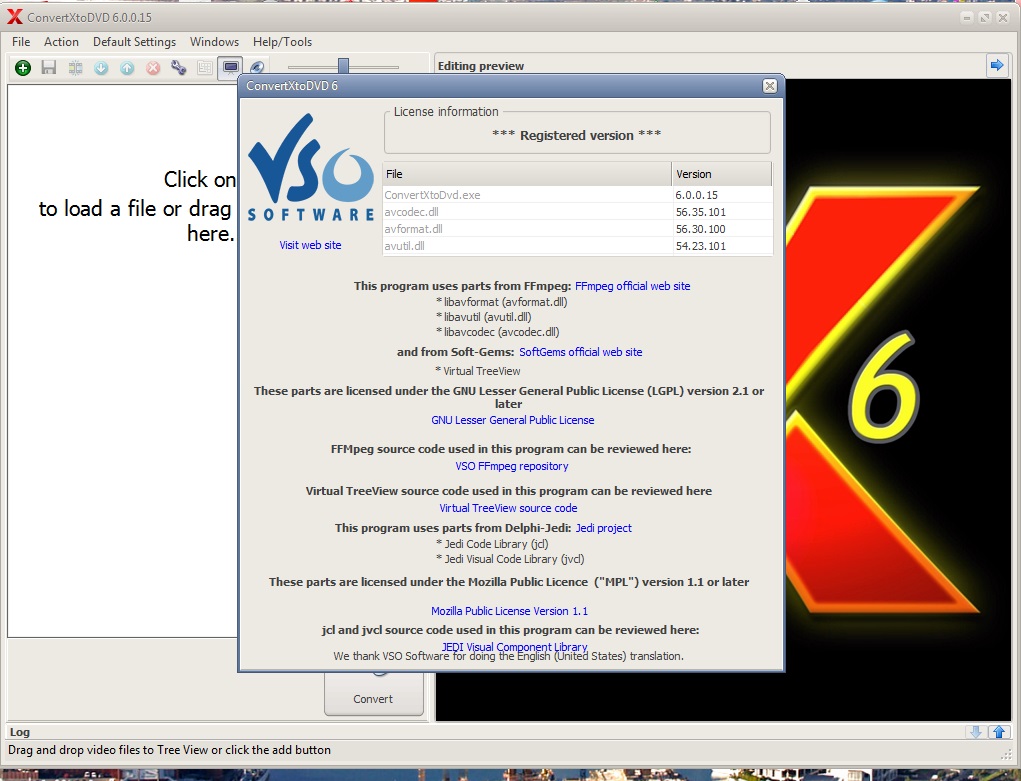
Task: Select the avformat.dll row
Action: coord(578,229)
